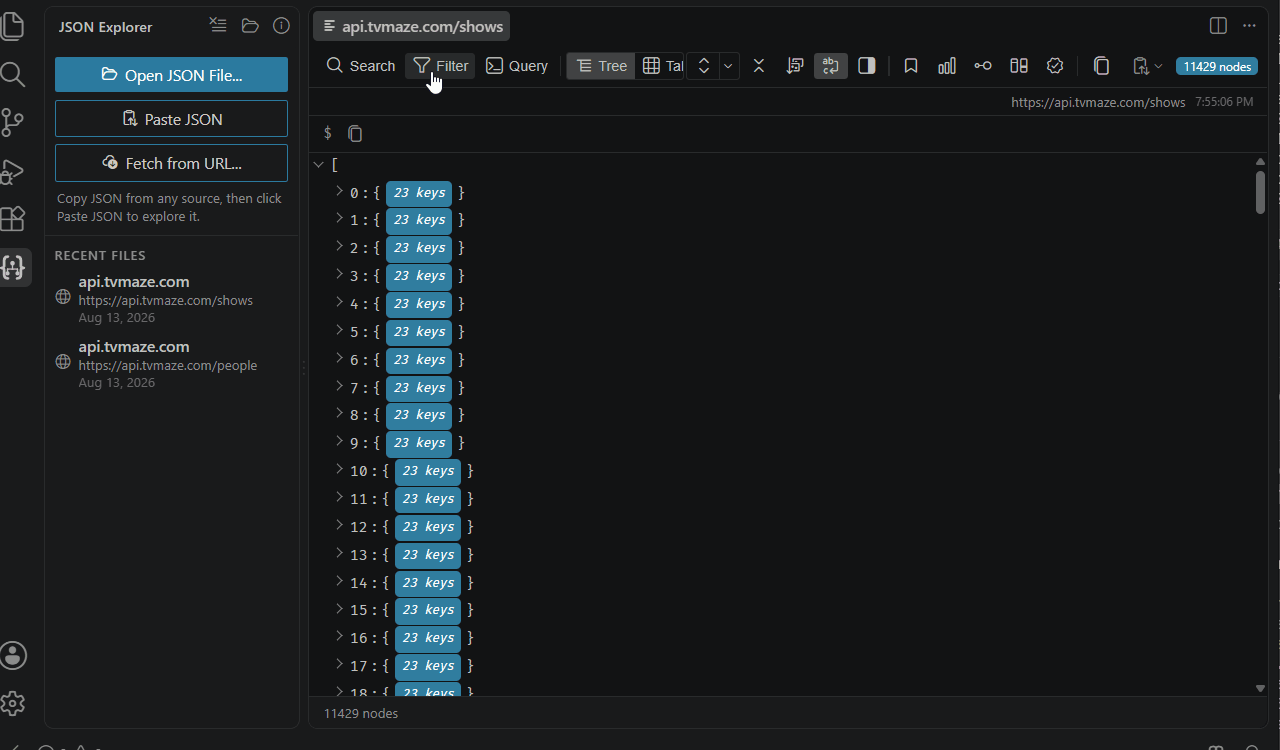Viewport: 1280px width, 750px height.
Task: Collapse all nodes icon in toolbar
Action: (759, 66)
